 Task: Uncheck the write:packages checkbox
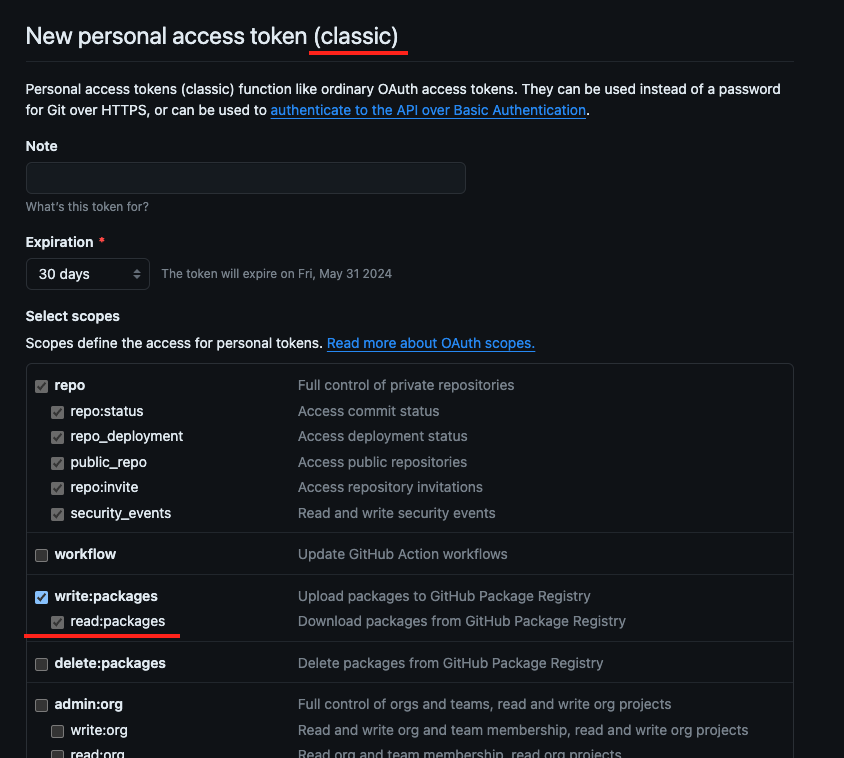click(41, 597)
